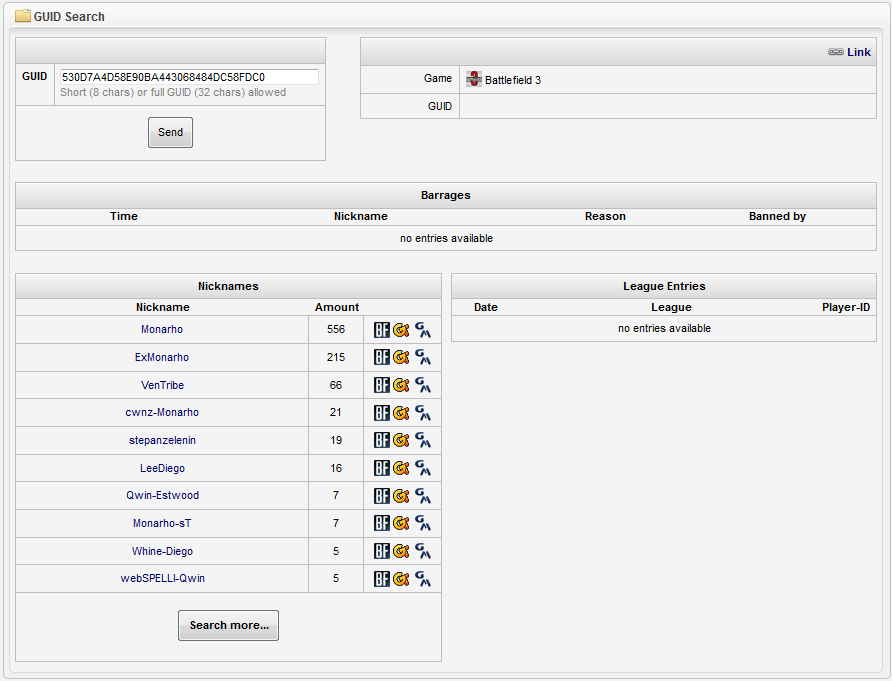The width and height of the screenshot is (892, 681).
Task: Open orange GGC icon for Monarho row
Action: point(401,330)
